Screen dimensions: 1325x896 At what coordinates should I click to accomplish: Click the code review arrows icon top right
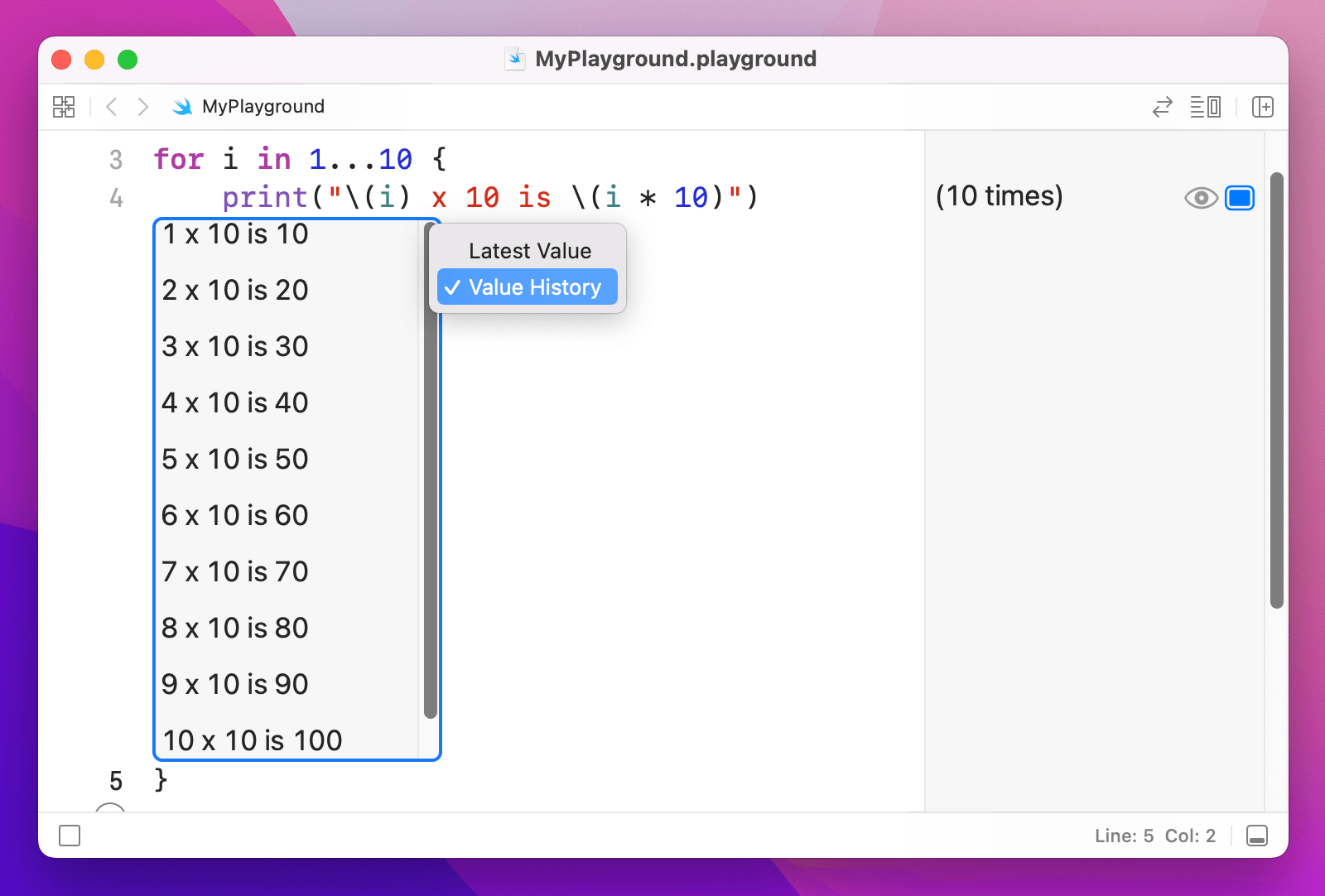pos(1163,106)
